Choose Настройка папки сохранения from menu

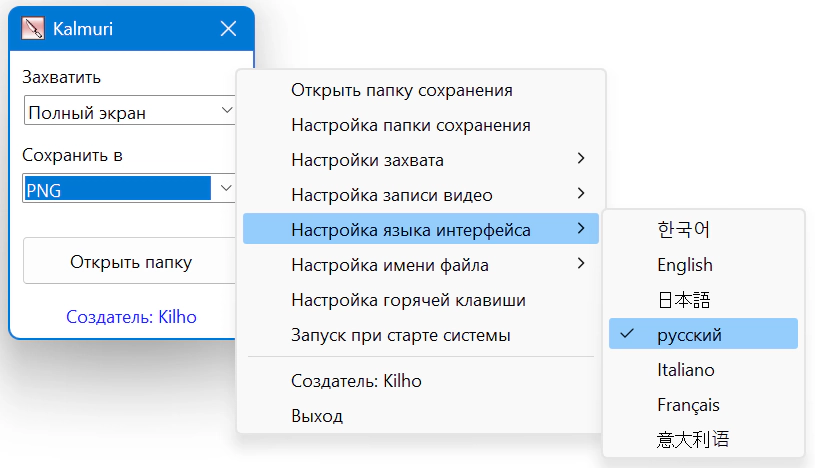point(410,125)
